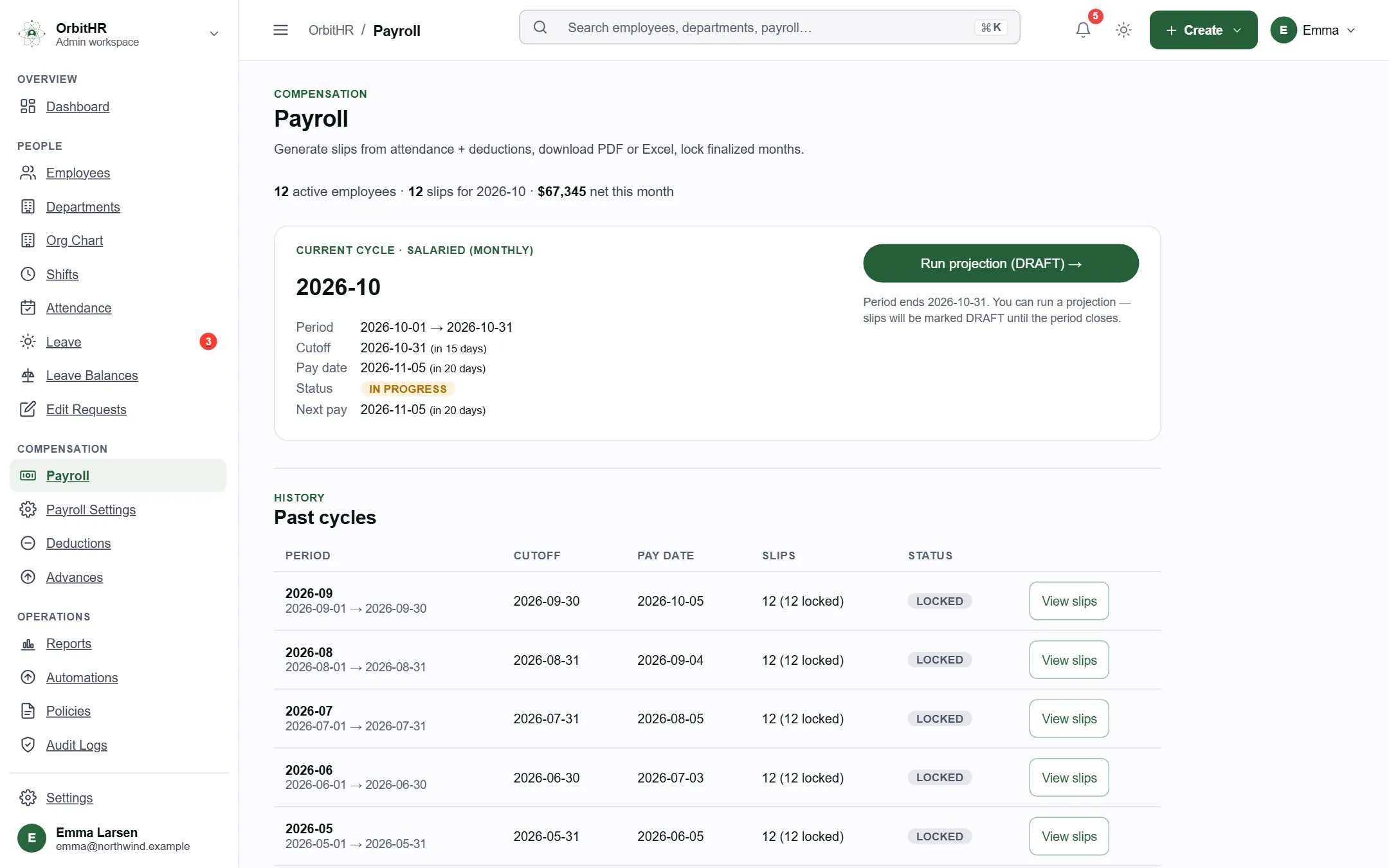Open Advances in sidebar

[75, 577]
